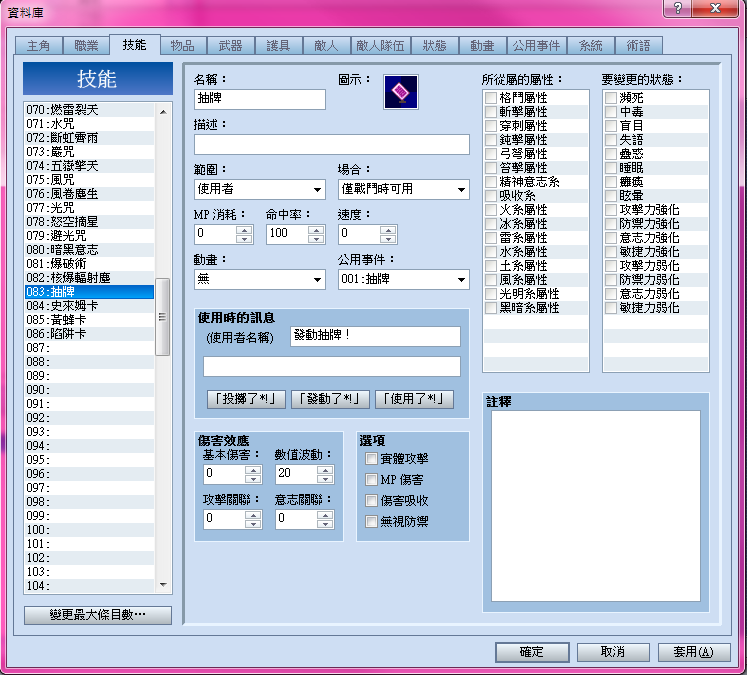Image resolution: width=747 pixels, height=675 pixels.
Task: Click message field containing 發動抽牌!
Action: (x=375, y=336)
